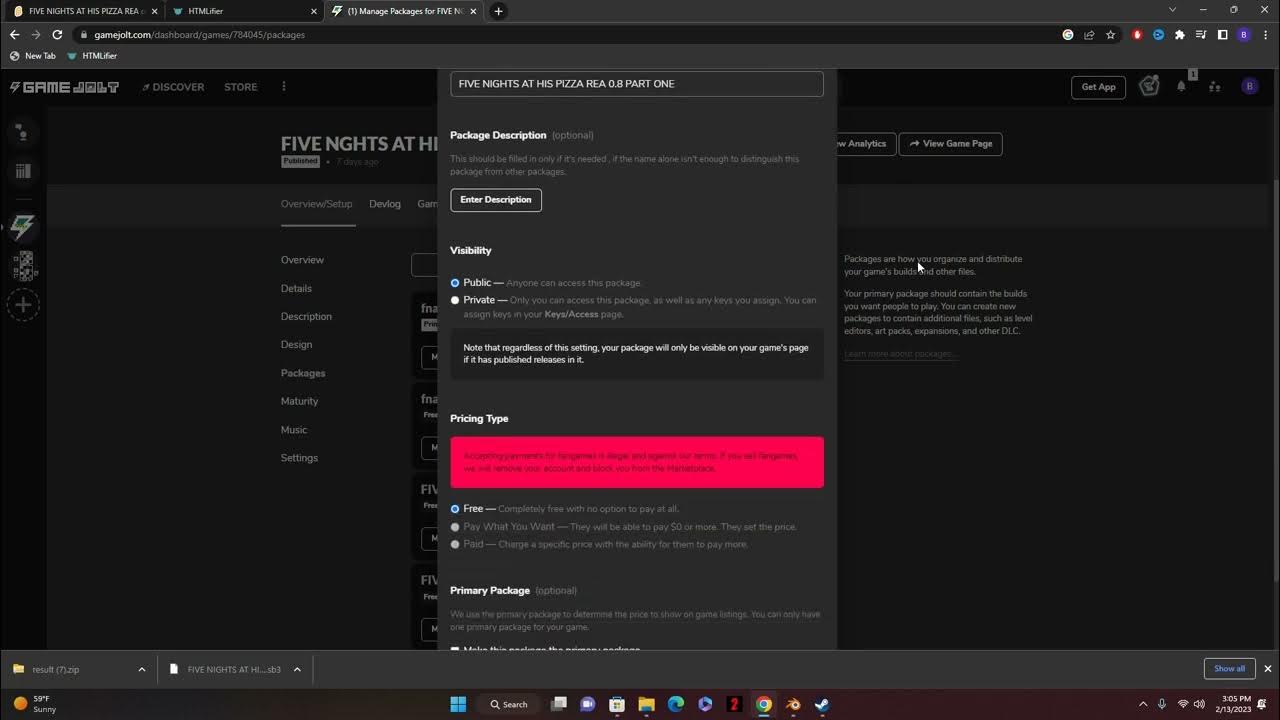This screenshot has height=720, width=1280.
Task: Open Maturity in the side menu
Action: pos(299,401)
